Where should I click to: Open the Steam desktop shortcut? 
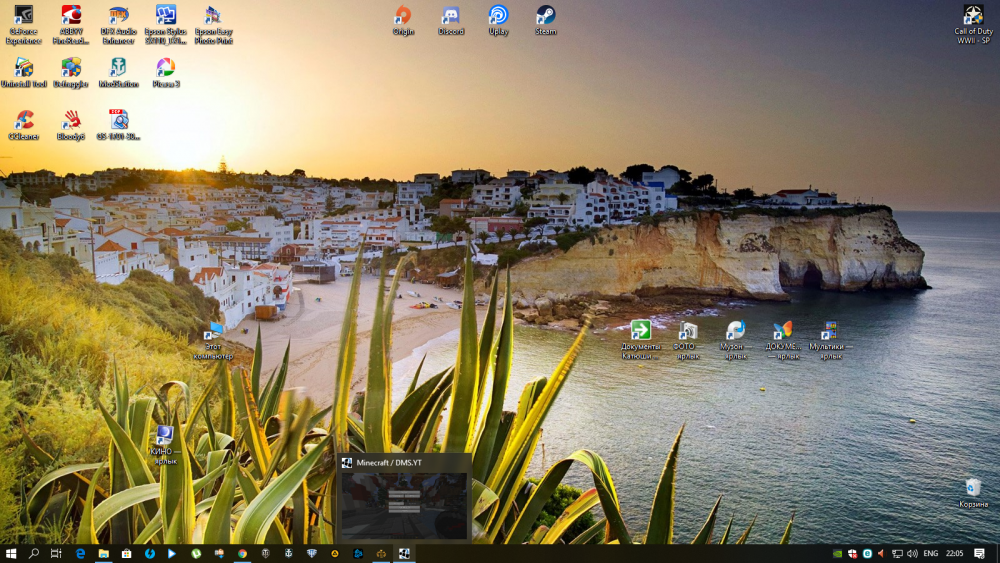(x=545, y=16)
